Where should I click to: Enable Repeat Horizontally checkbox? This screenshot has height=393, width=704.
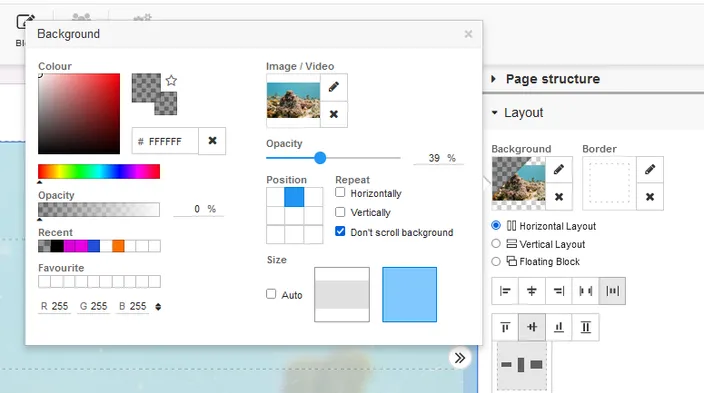tap(340, 193)
